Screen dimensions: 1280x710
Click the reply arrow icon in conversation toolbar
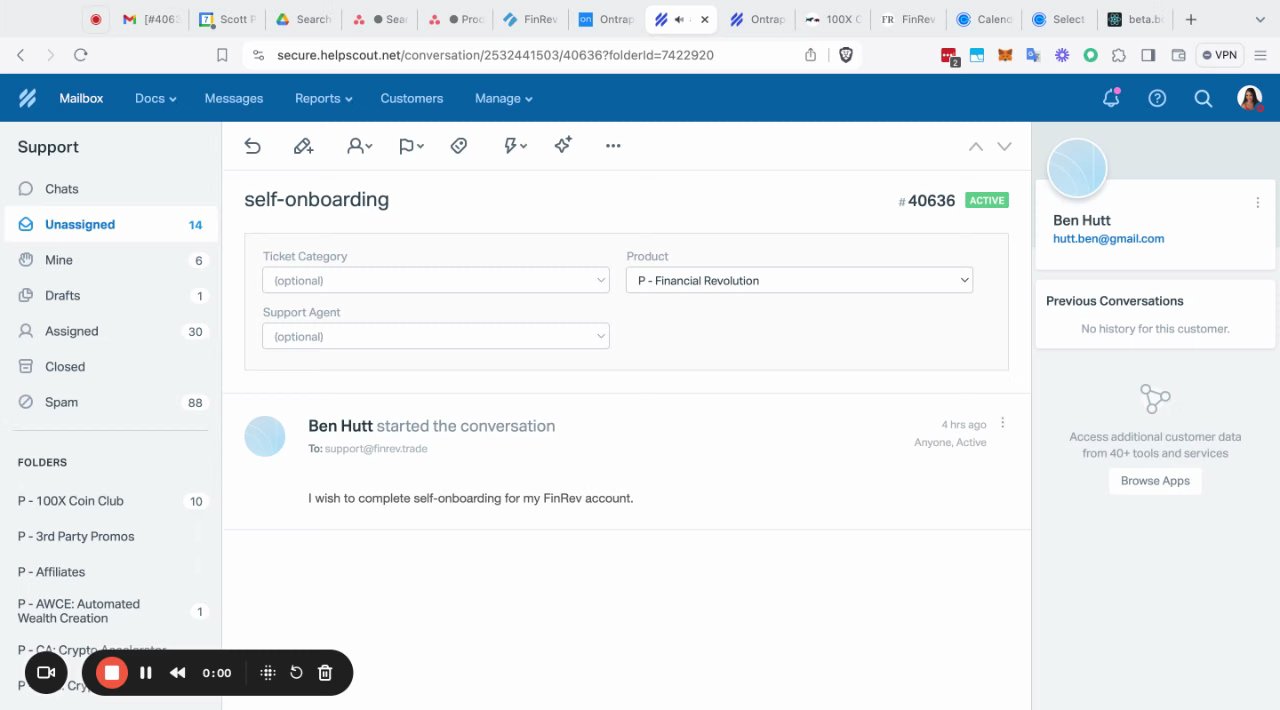pyautogui.click(x=253, y=146)
